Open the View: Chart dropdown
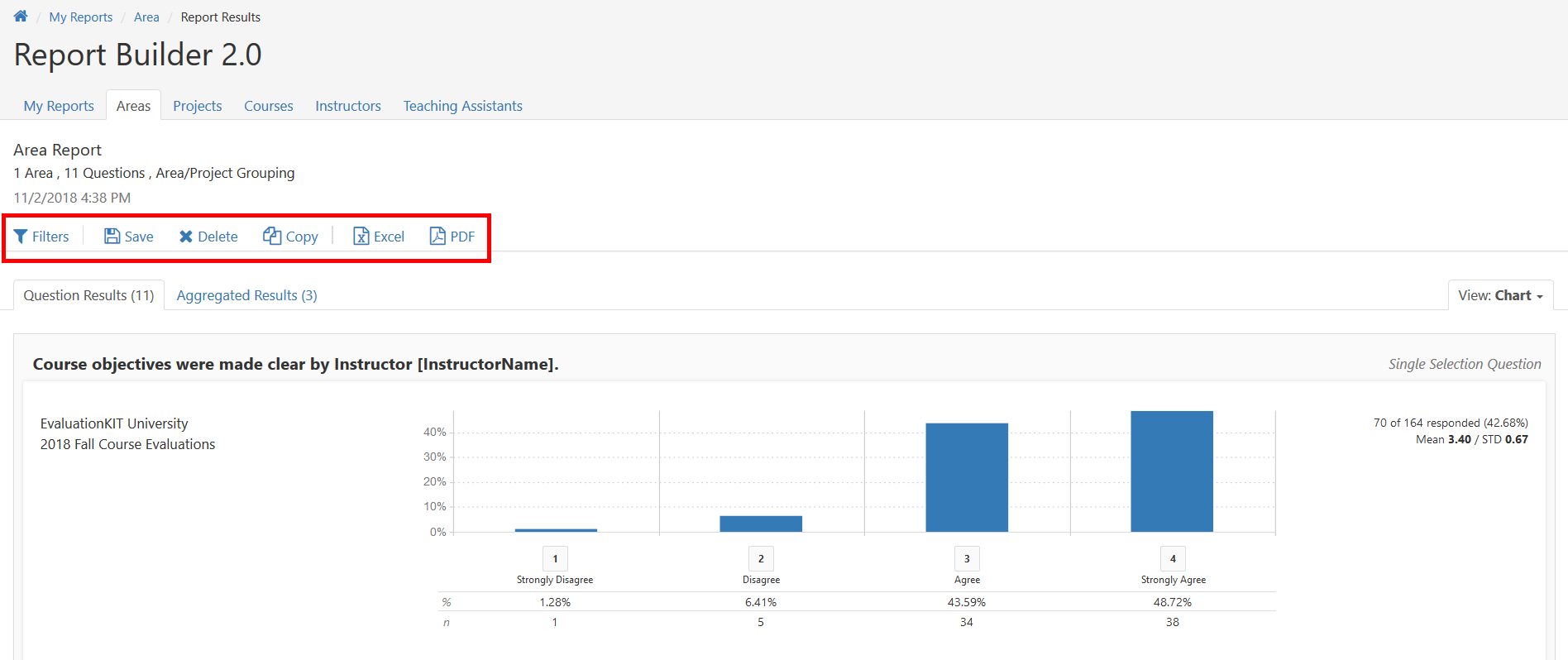The width and height of the screenshot is (1568, 660). coord(1500,295)
